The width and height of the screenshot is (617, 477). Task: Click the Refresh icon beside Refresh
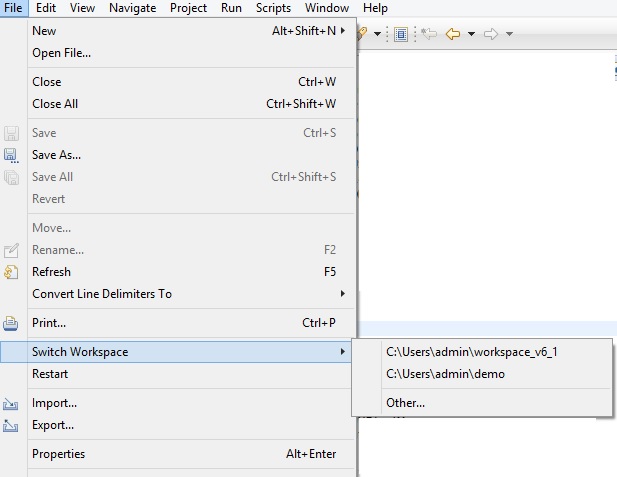pos(11,272)
